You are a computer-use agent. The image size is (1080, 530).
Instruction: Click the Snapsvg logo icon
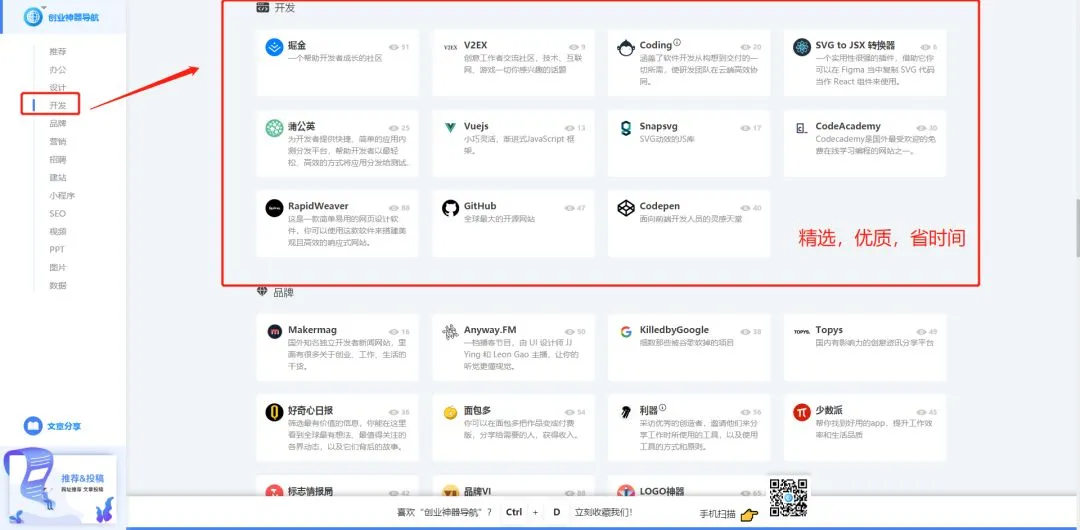point(626,128)
